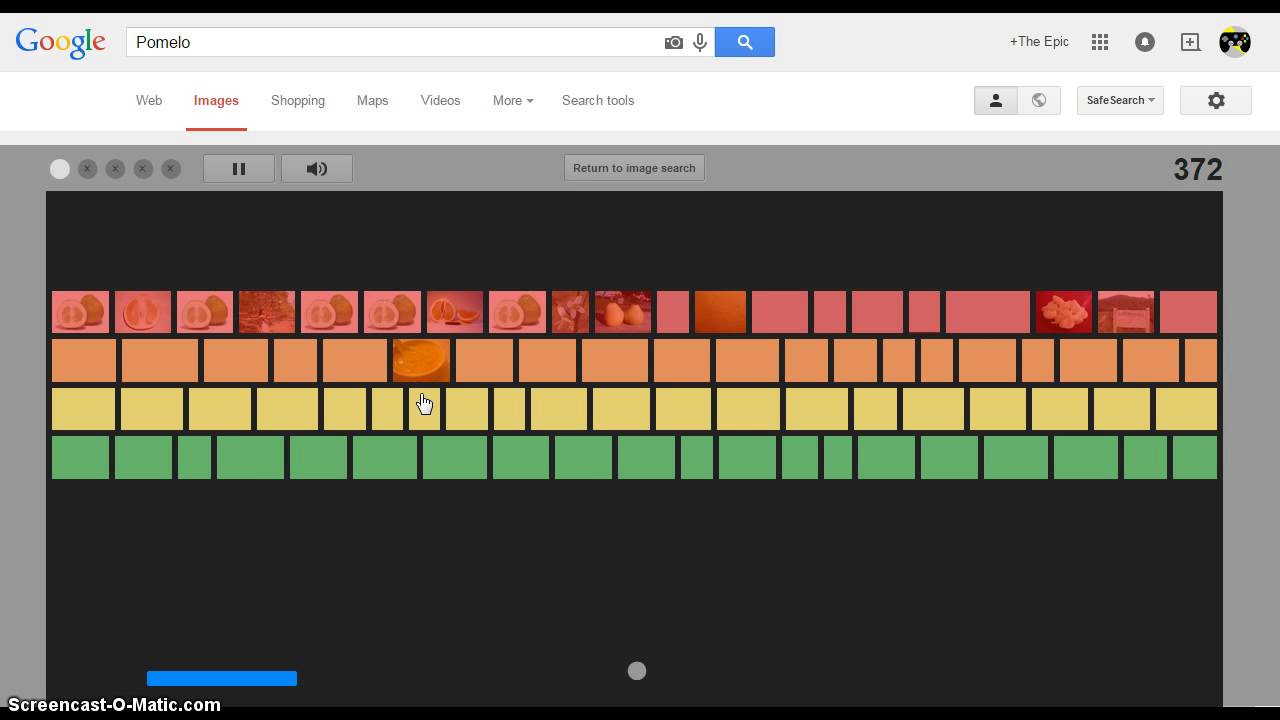Expand the More search menu
Image resolution: width=1280 pixels, height=720 pixels.
[513, 100]
